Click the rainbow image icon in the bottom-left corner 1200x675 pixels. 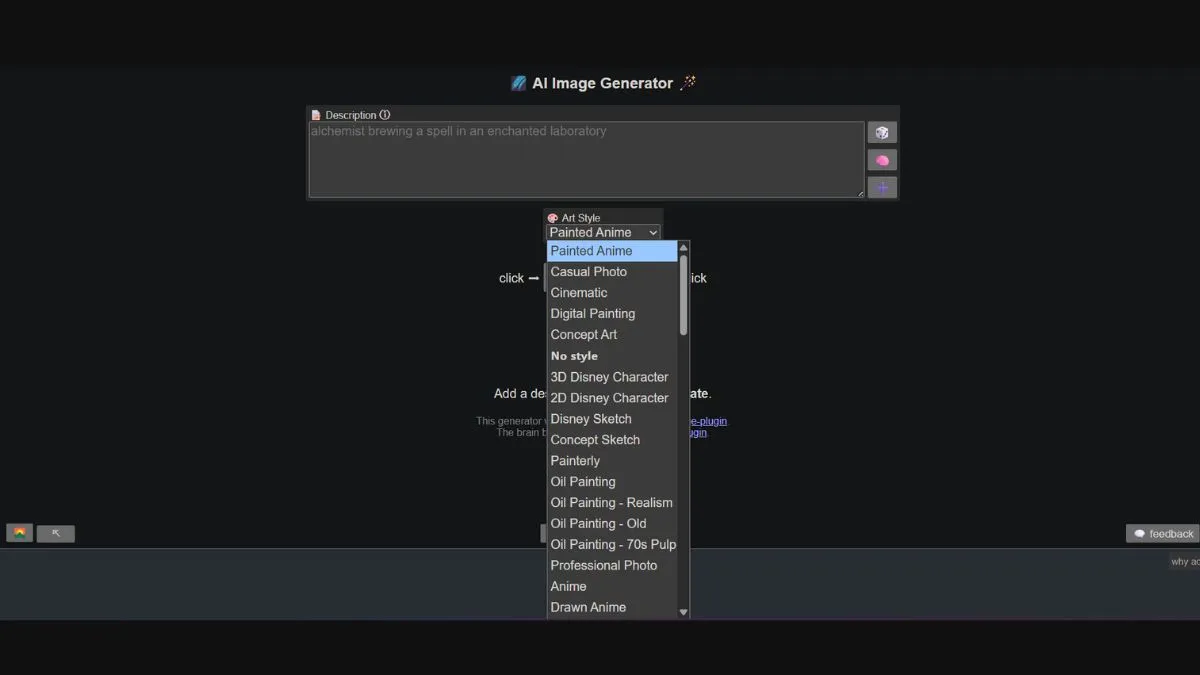point(18,532)
